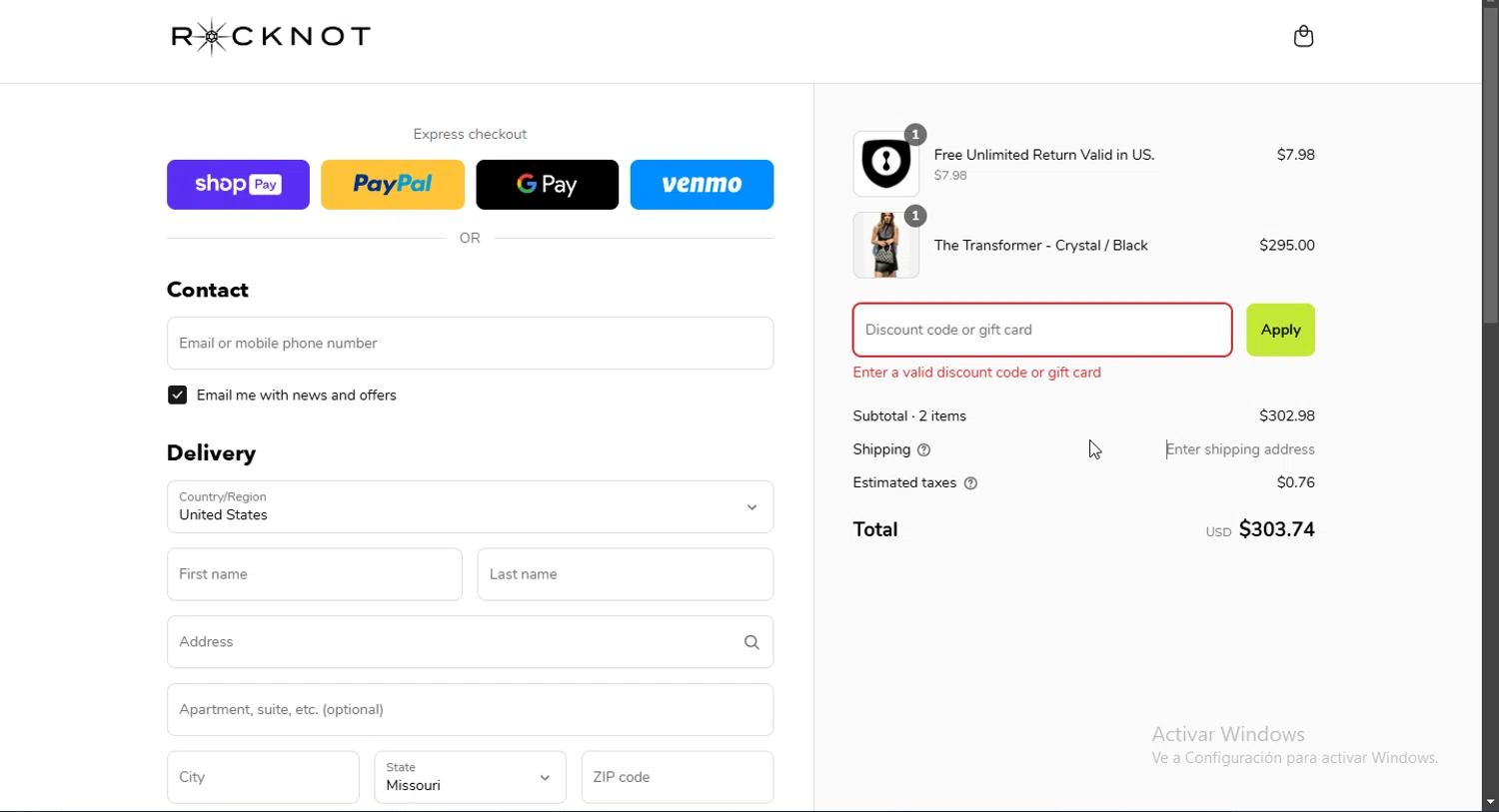Click the Apartment, suite, etc. field

point(470,710)
